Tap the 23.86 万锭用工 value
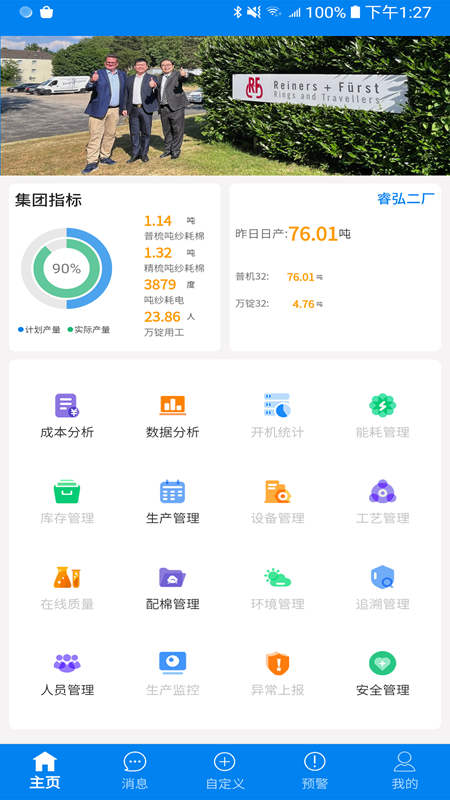This screenshot has width=450, height=800. (162, 317)
